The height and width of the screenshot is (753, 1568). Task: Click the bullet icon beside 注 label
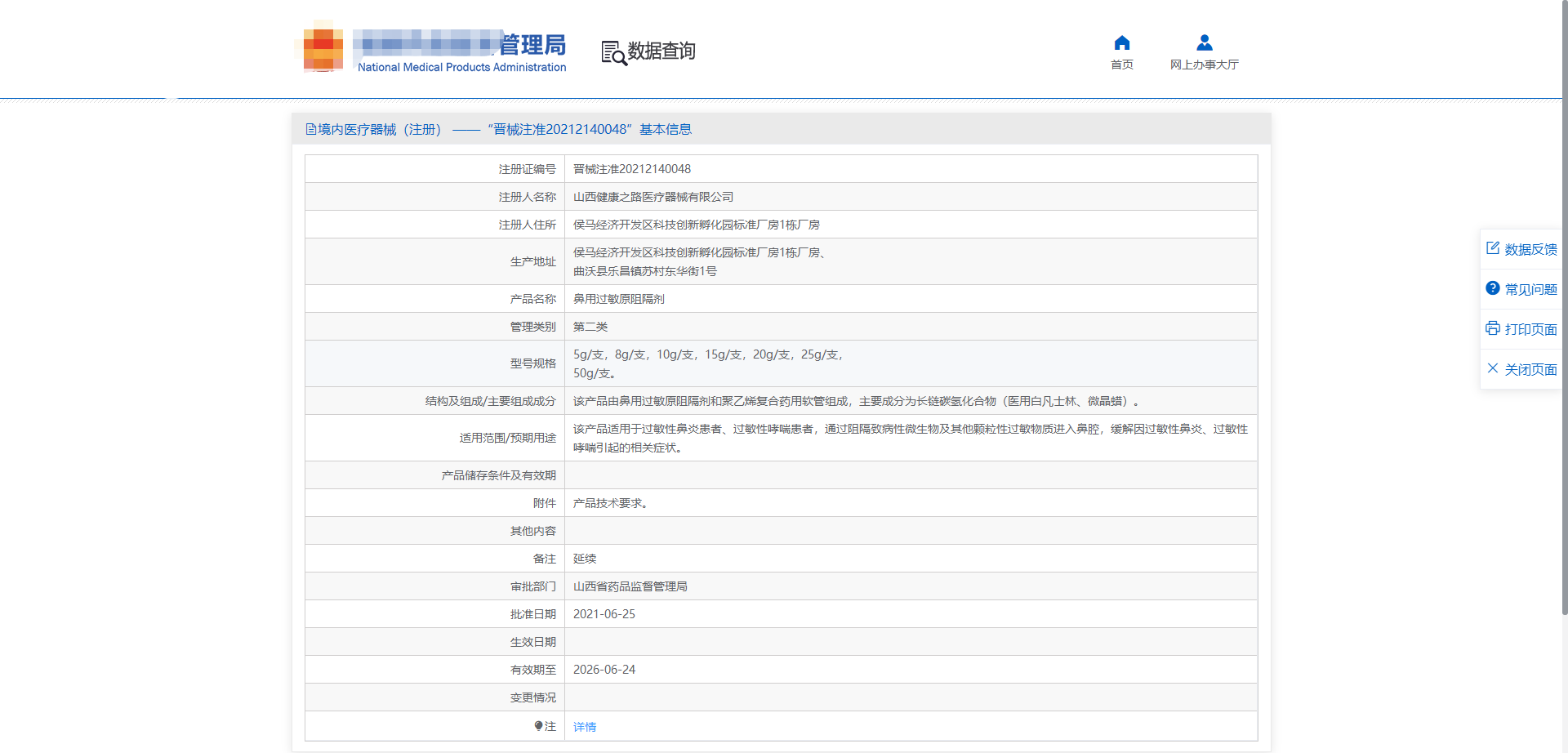pyautogui.click(x=538, y=725)
